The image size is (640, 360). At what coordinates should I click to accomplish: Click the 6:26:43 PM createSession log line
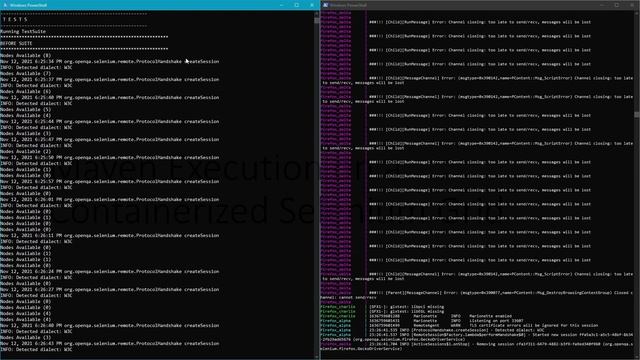point(109,344)
